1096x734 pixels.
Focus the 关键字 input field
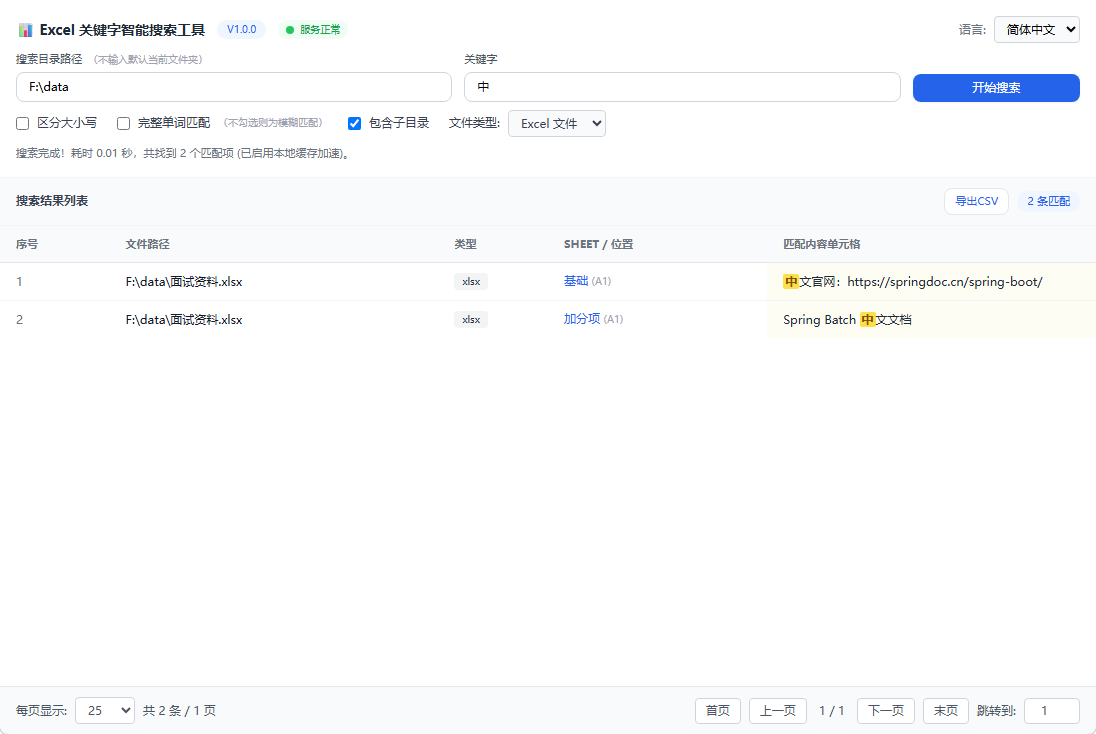click(x=682, y=87)
